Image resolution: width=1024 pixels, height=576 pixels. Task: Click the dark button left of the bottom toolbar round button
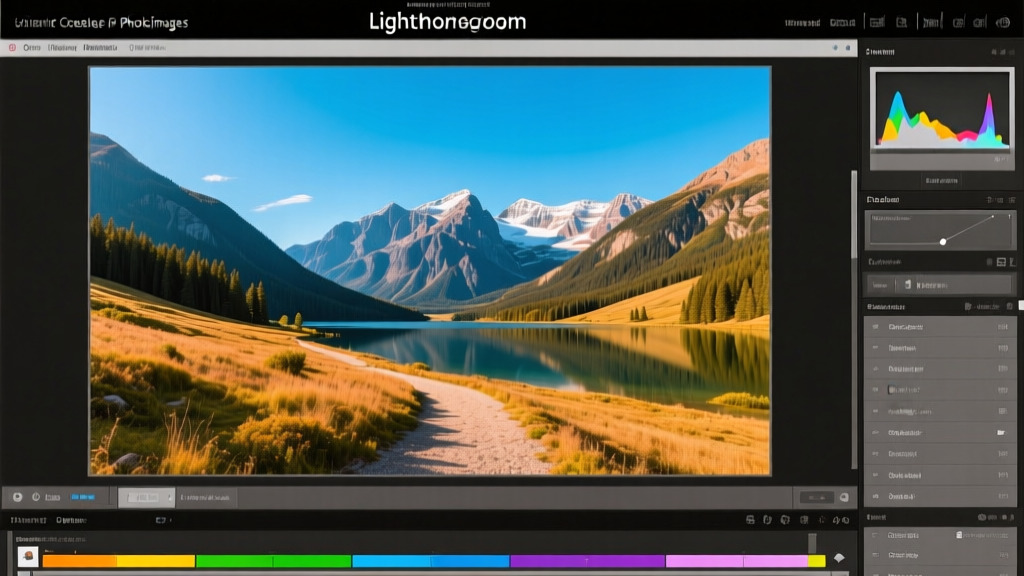coord(816,498)
